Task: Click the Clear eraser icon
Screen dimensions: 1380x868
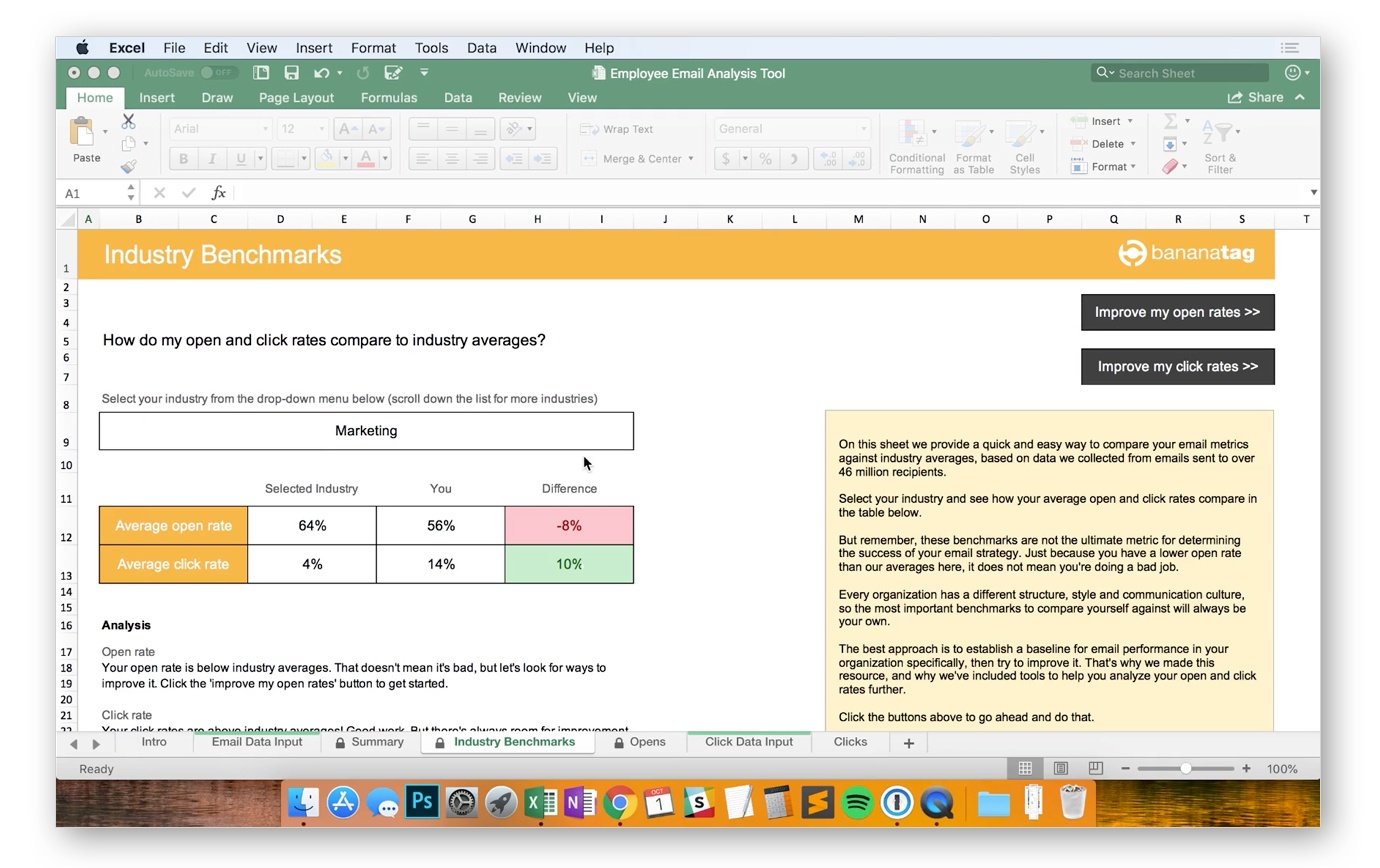Action: (x=1171, y=167)
